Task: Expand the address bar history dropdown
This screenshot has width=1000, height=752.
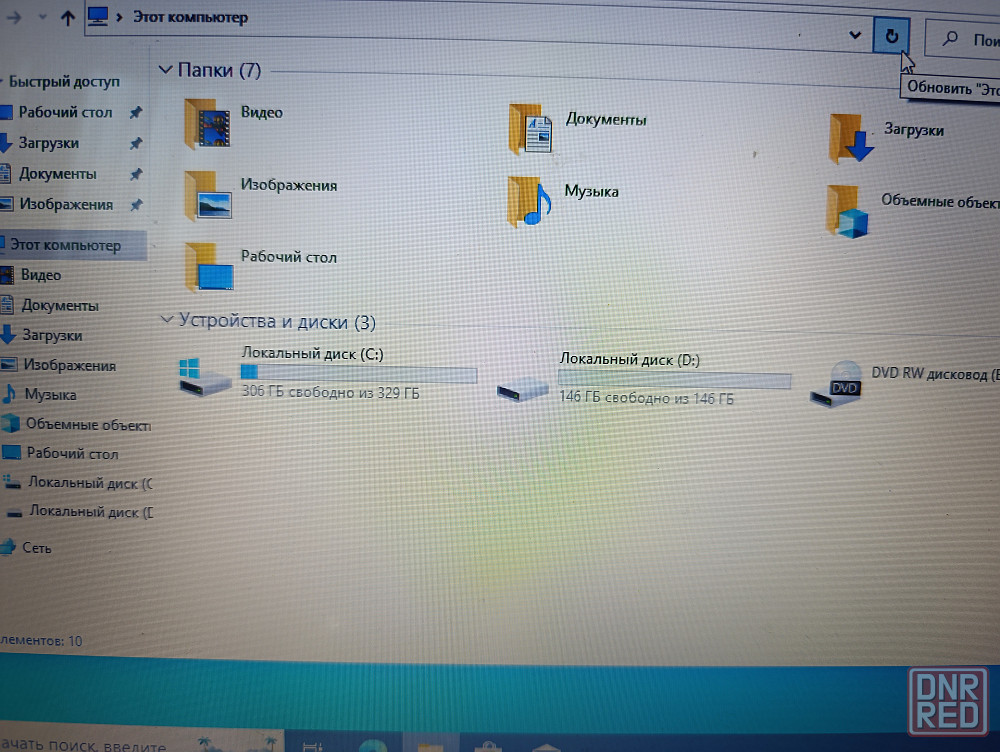Action: (855, 35)
